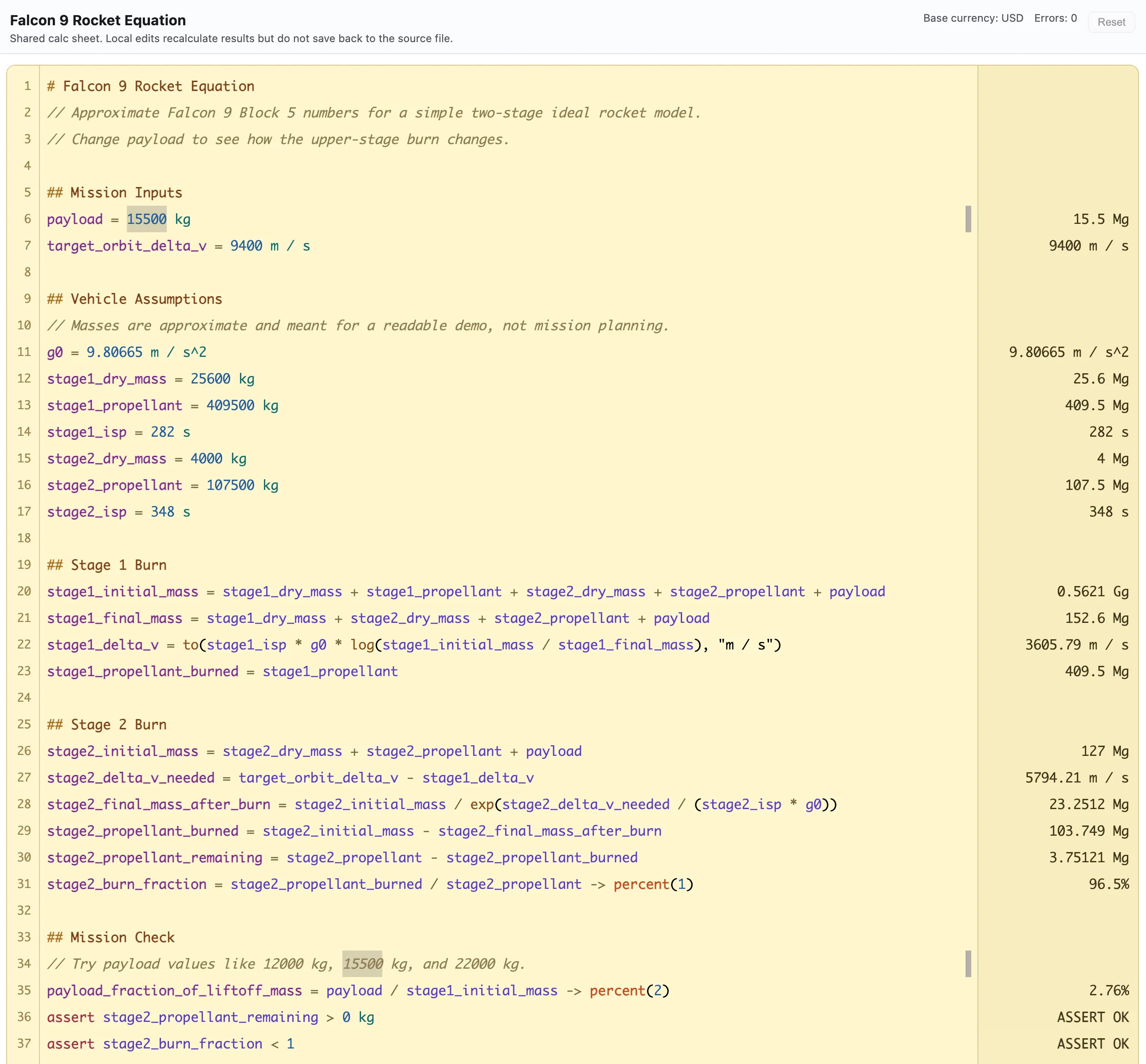Click the comment on line 10 about masses
The width and height of the screenshot is (1146, 1064).
[358, 326]
